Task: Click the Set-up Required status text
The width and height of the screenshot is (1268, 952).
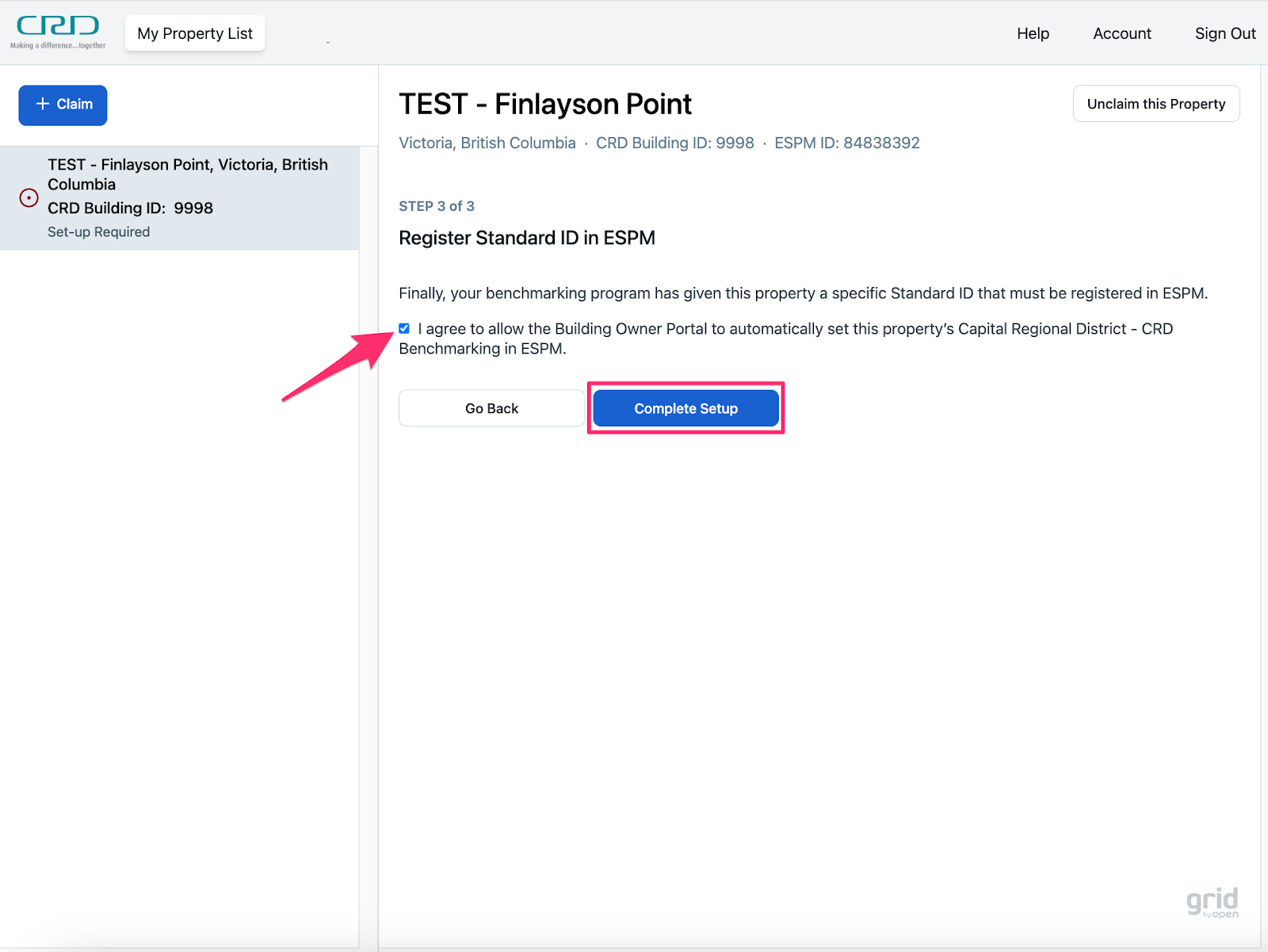Action: 98,232
